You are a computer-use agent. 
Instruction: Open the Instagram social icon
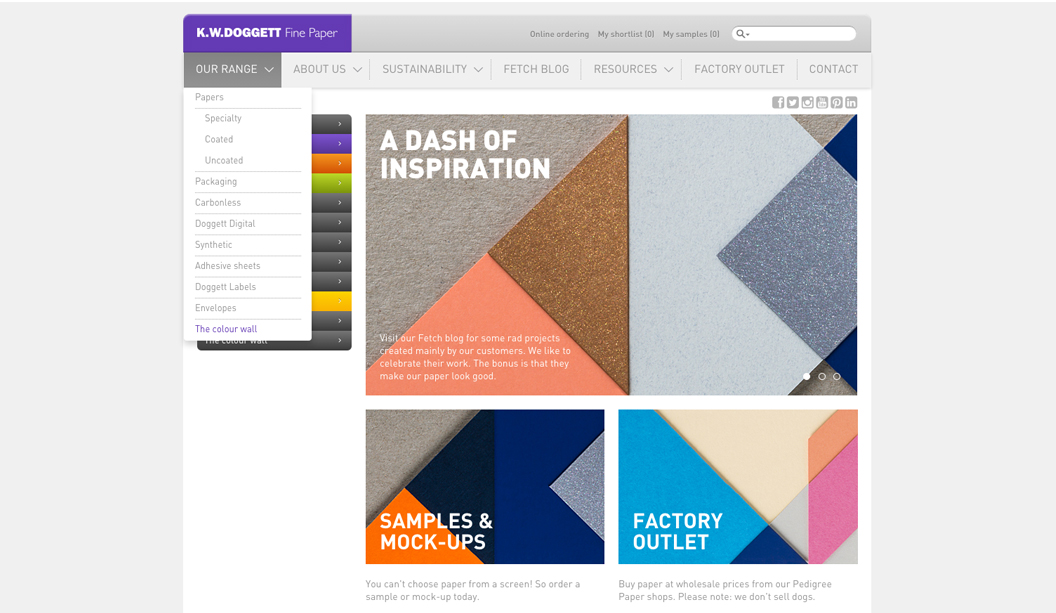click(x=807, y=102)
